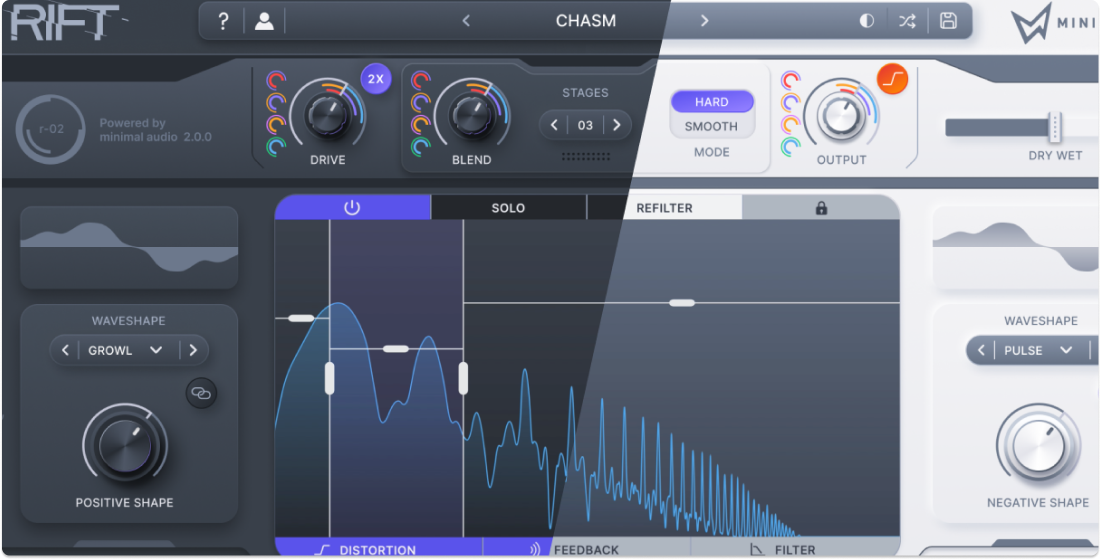This screenshot has height=560, width=1101.
Task: Click the green modulation ring beside BLEND
Action: pos(421,147)
